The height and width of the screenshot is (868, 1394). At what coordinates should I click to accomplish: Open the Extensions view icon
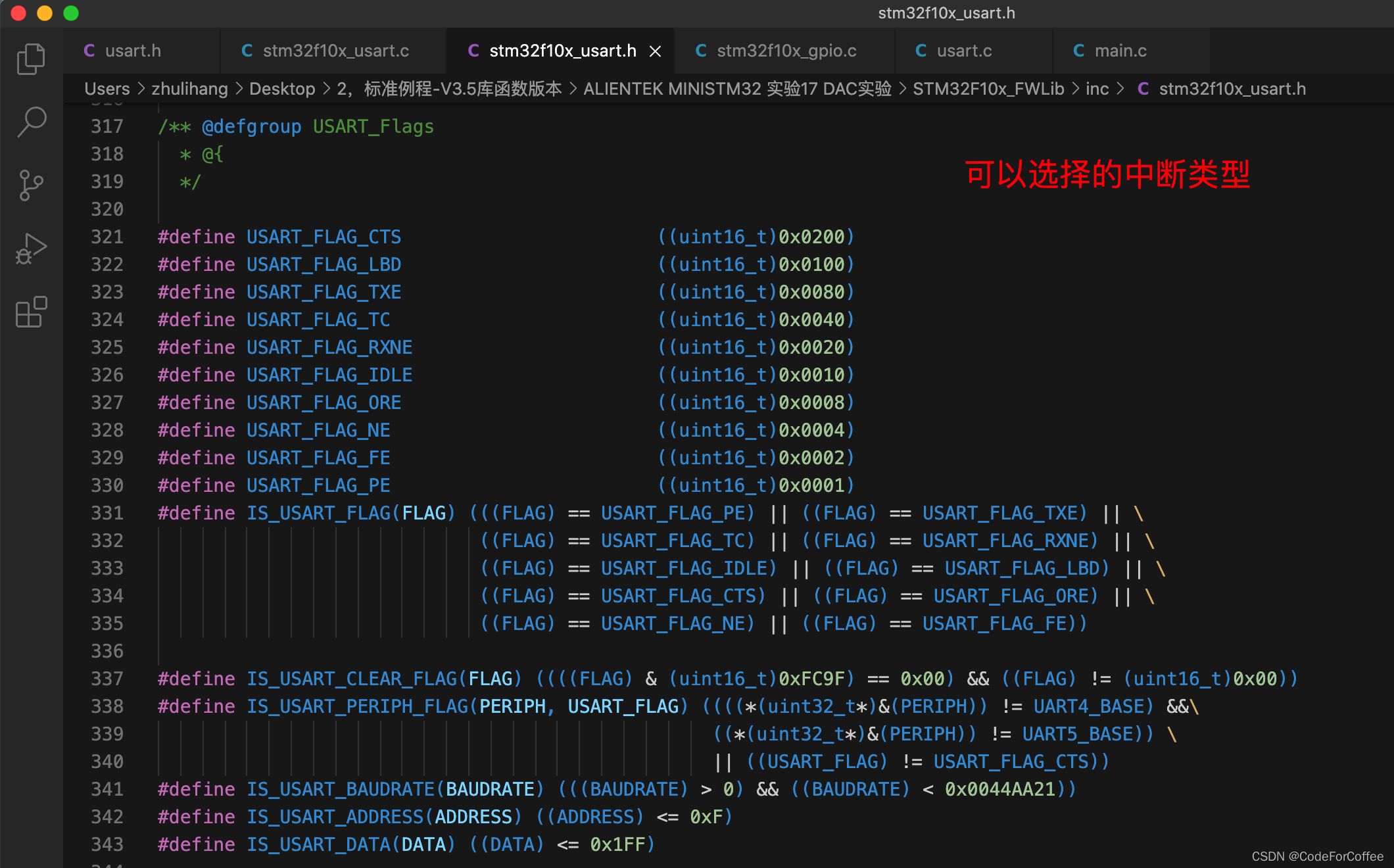point(31,312)
